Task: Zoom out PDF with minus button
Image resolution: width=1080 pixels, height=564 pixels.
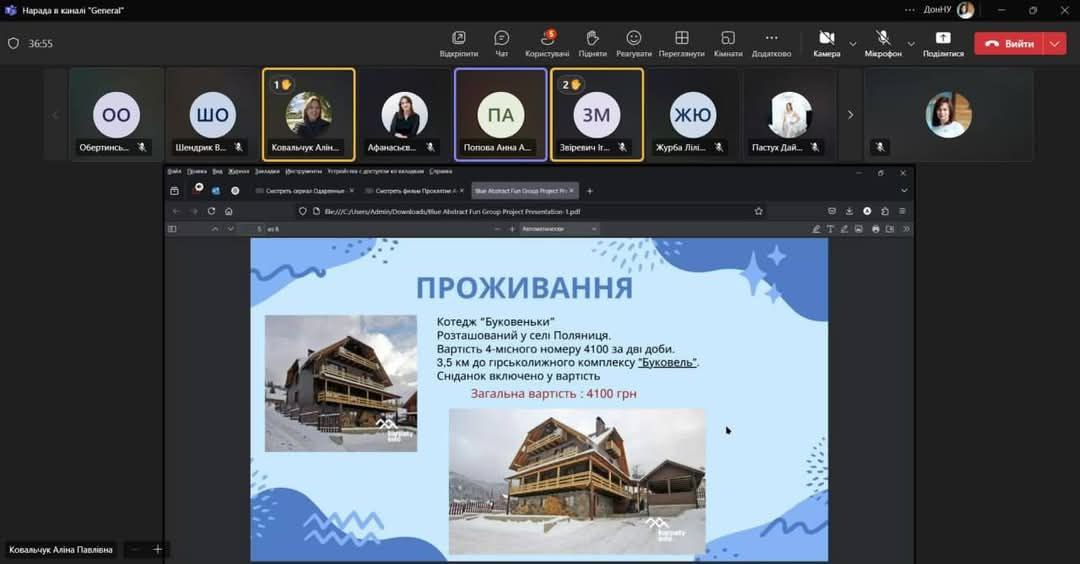Action: pyautogui.click(x=497, y=229)
